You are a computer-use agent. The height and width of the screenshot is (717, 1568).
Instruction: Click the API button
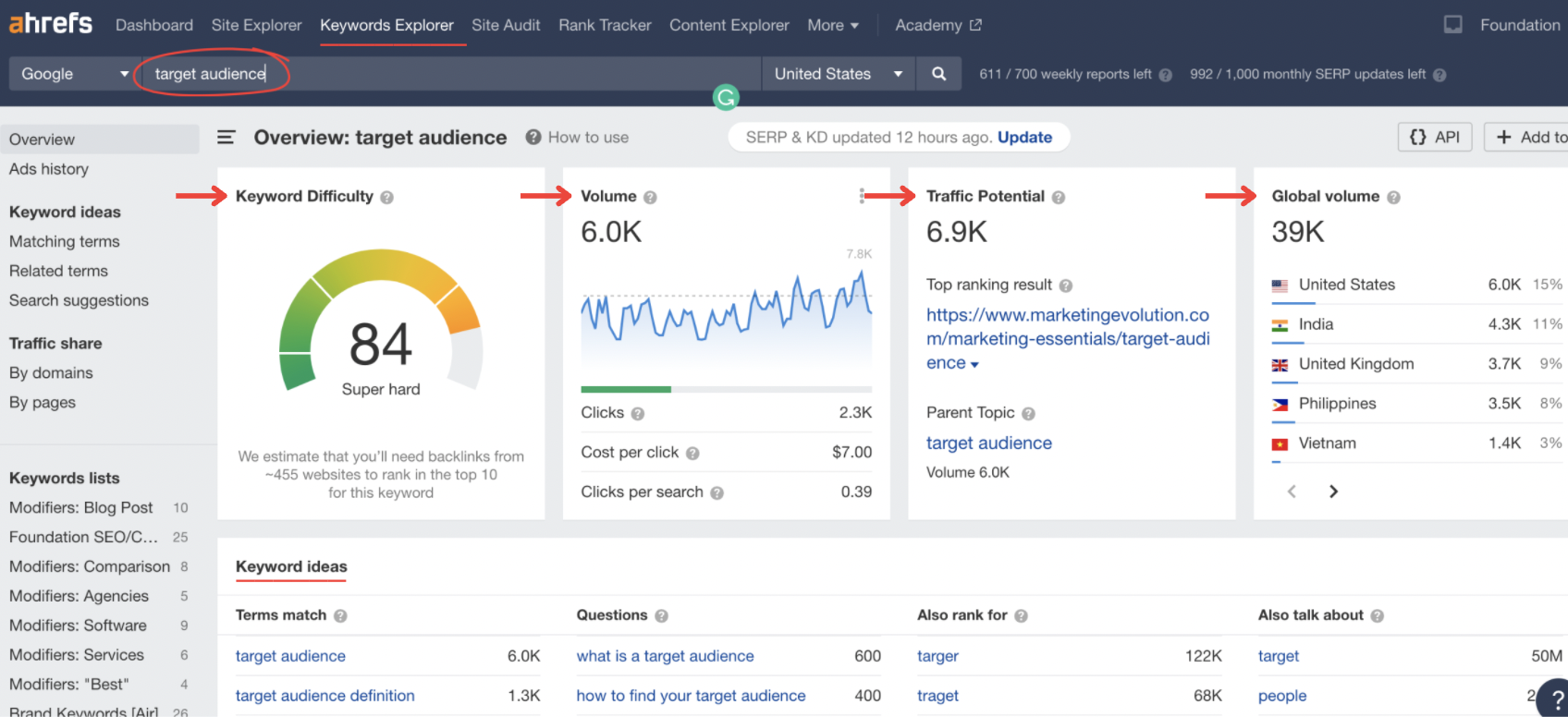click(x=1434, y=138)
